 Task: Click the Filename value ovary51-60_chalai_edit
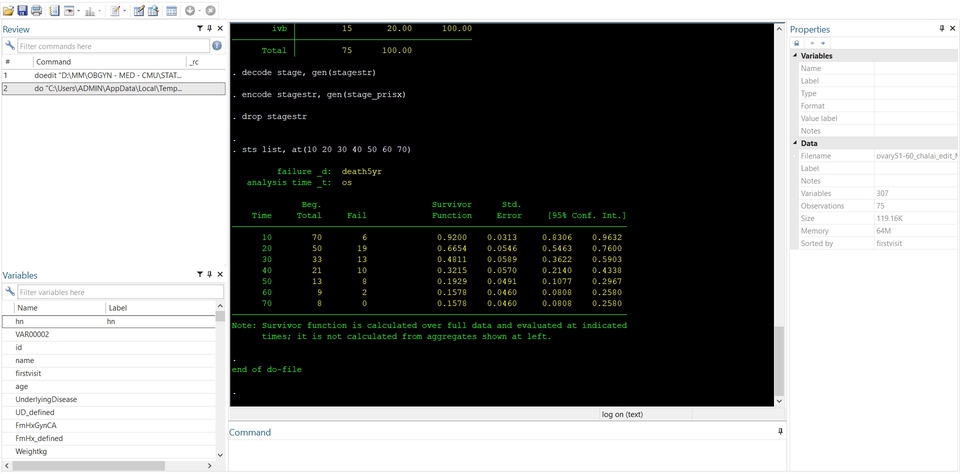[916, 156]
